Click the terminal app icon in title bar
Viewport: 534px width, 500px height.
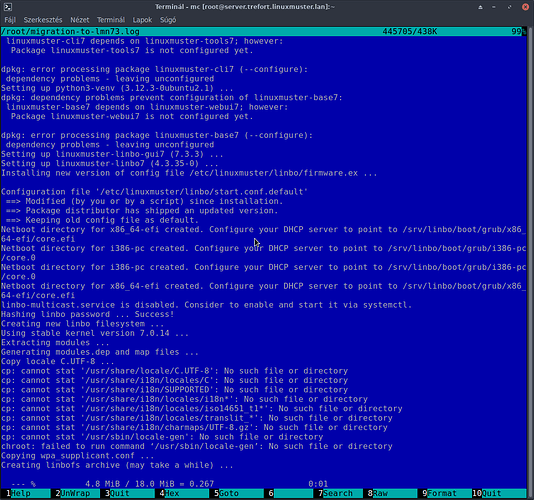7,6
